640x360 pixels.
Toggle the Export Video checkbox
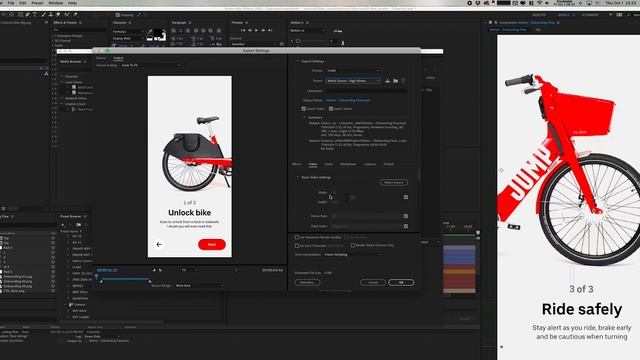(x=304, y=109)
